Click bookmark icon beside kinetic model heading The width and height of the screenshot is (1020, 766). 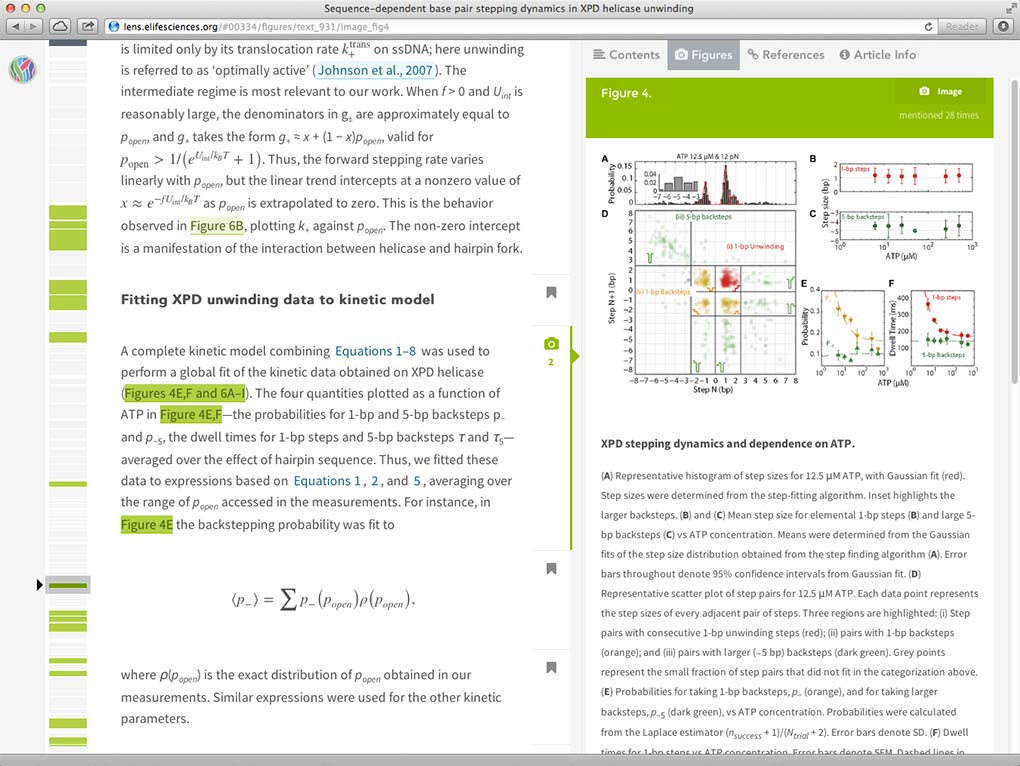click(551, 293)
